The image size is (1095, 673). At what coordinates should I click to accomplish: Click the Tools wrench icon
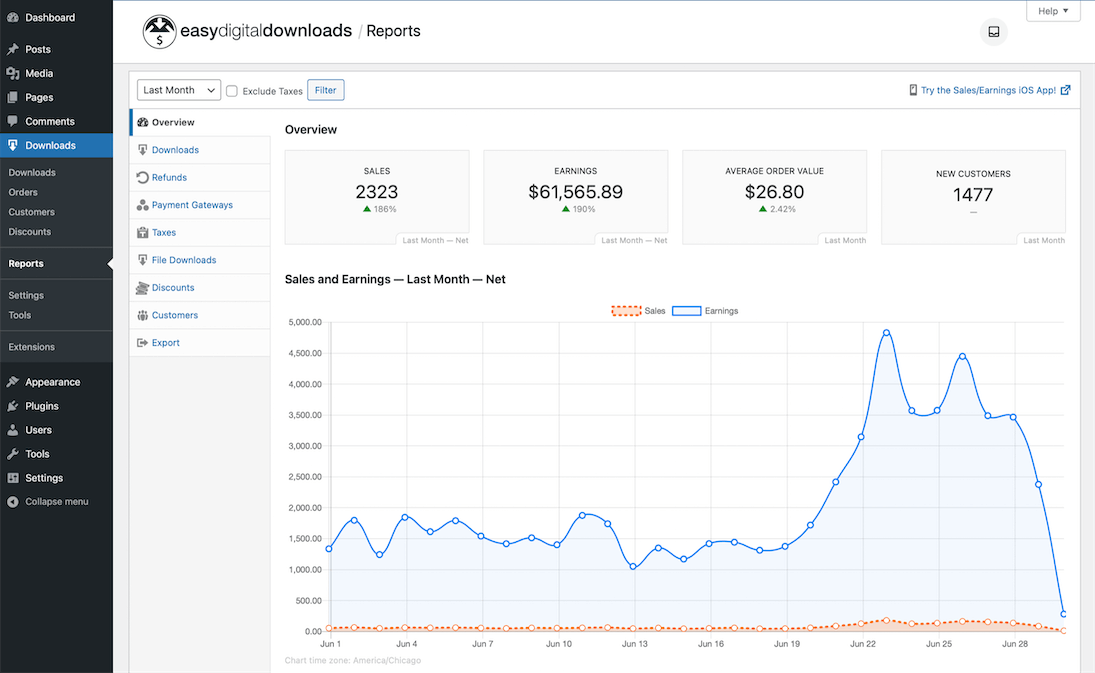pos(13,454)
